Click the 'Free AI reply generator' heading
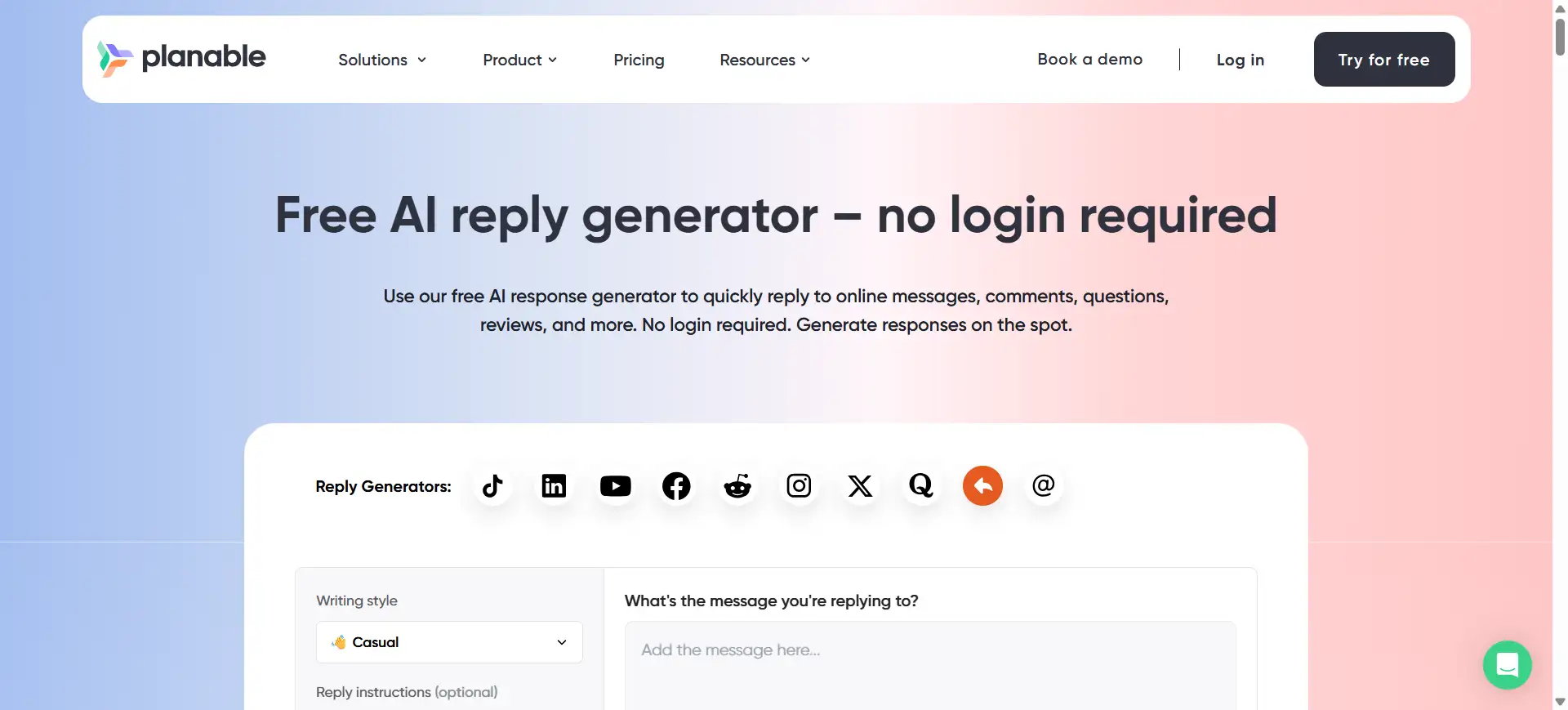 776,216
